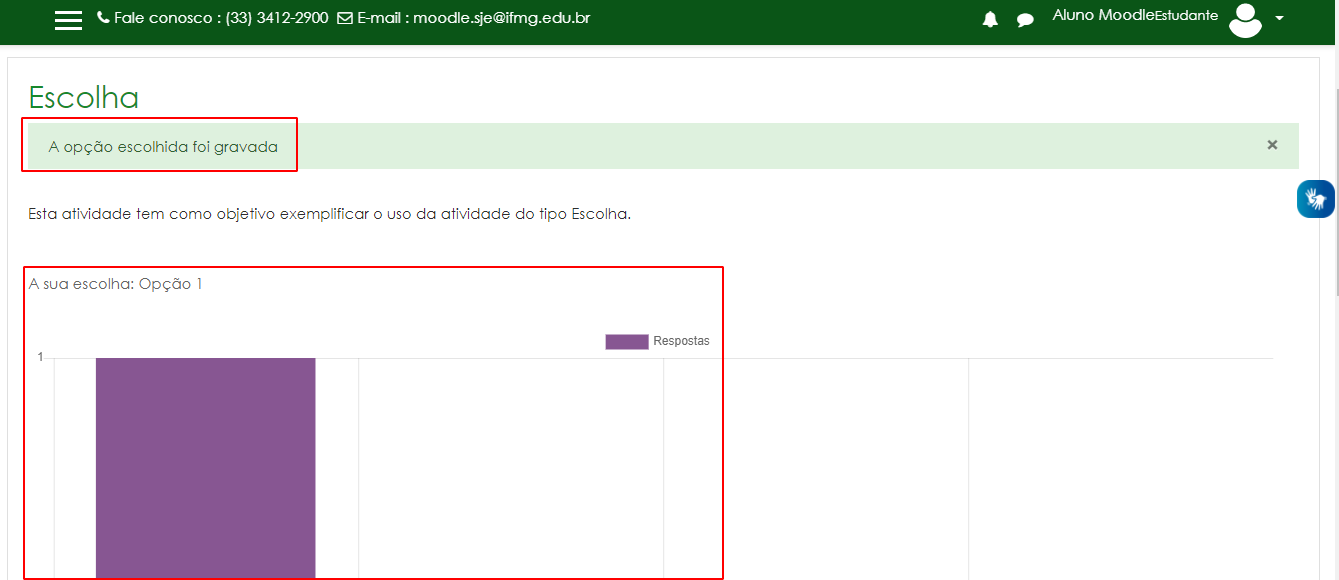The image size is (1339, 580).
Task: Dismiss the 'A opção escolhida foi gravada' message
Action: point(1272,144)
